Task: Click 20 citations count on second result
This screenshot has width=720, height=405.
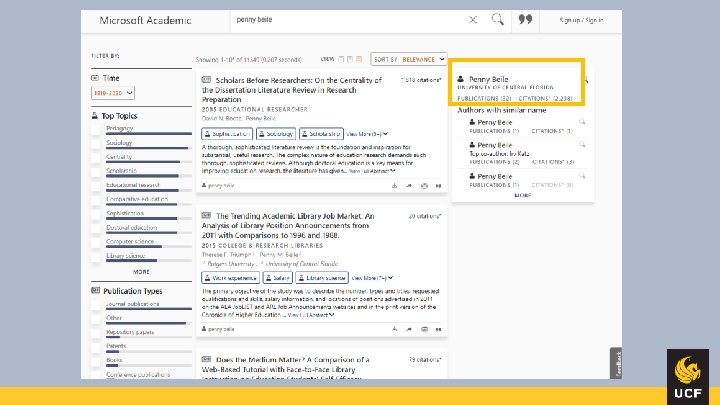Action: click(x=425, y=216)
